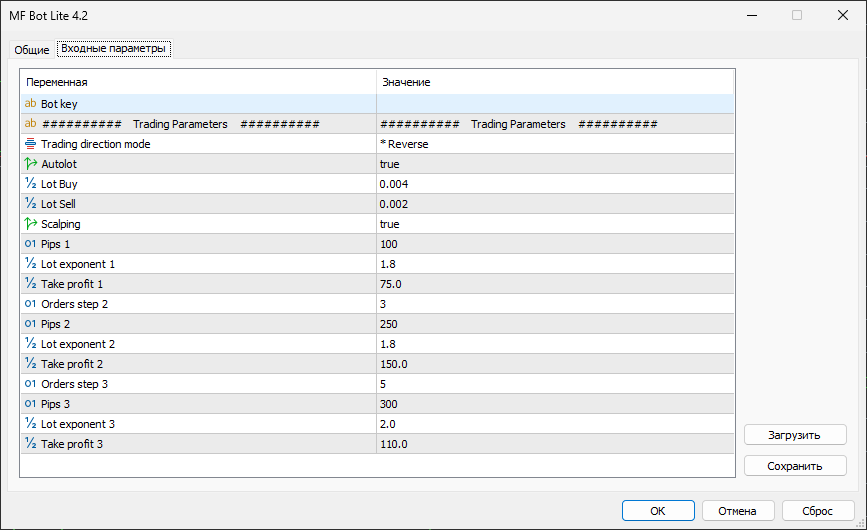
Task: Select the Входные параметры tab
Action: tap(113, 49)
